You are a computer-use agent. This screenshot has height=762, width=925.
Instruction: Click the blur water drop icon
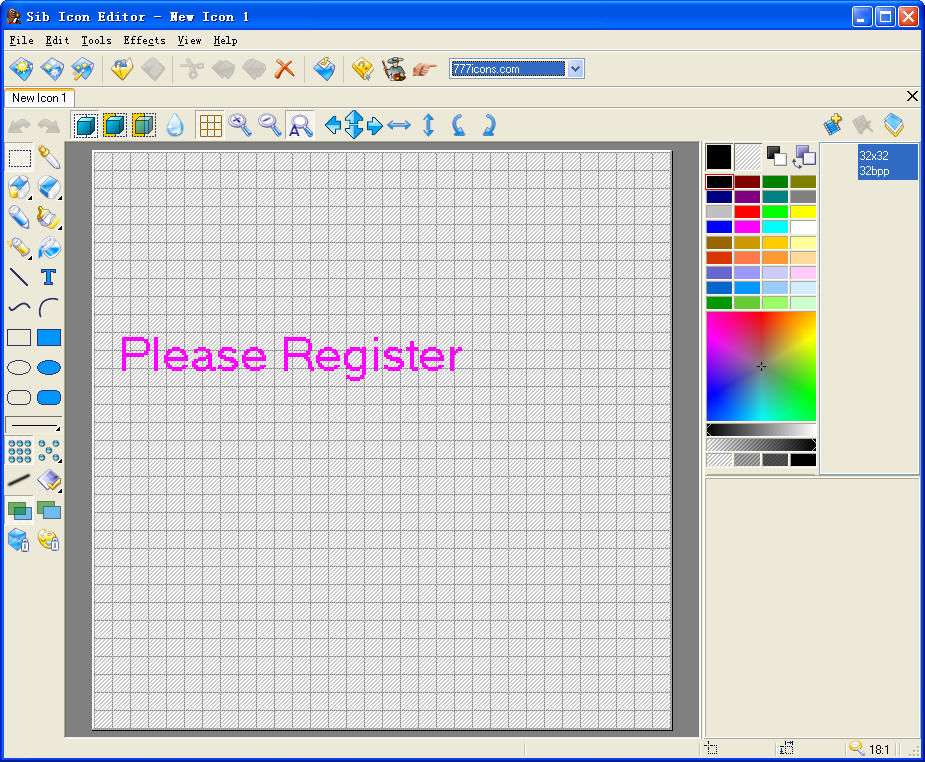[x=175, y=125]
